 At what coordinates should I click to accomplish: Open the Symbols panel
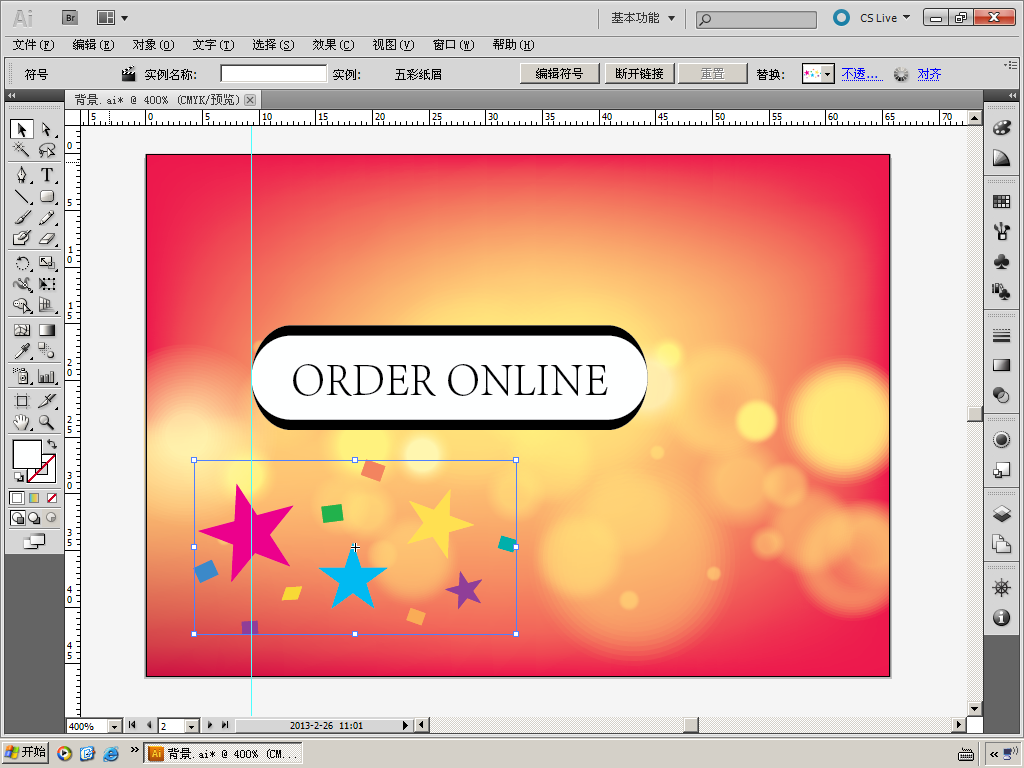1001,261
